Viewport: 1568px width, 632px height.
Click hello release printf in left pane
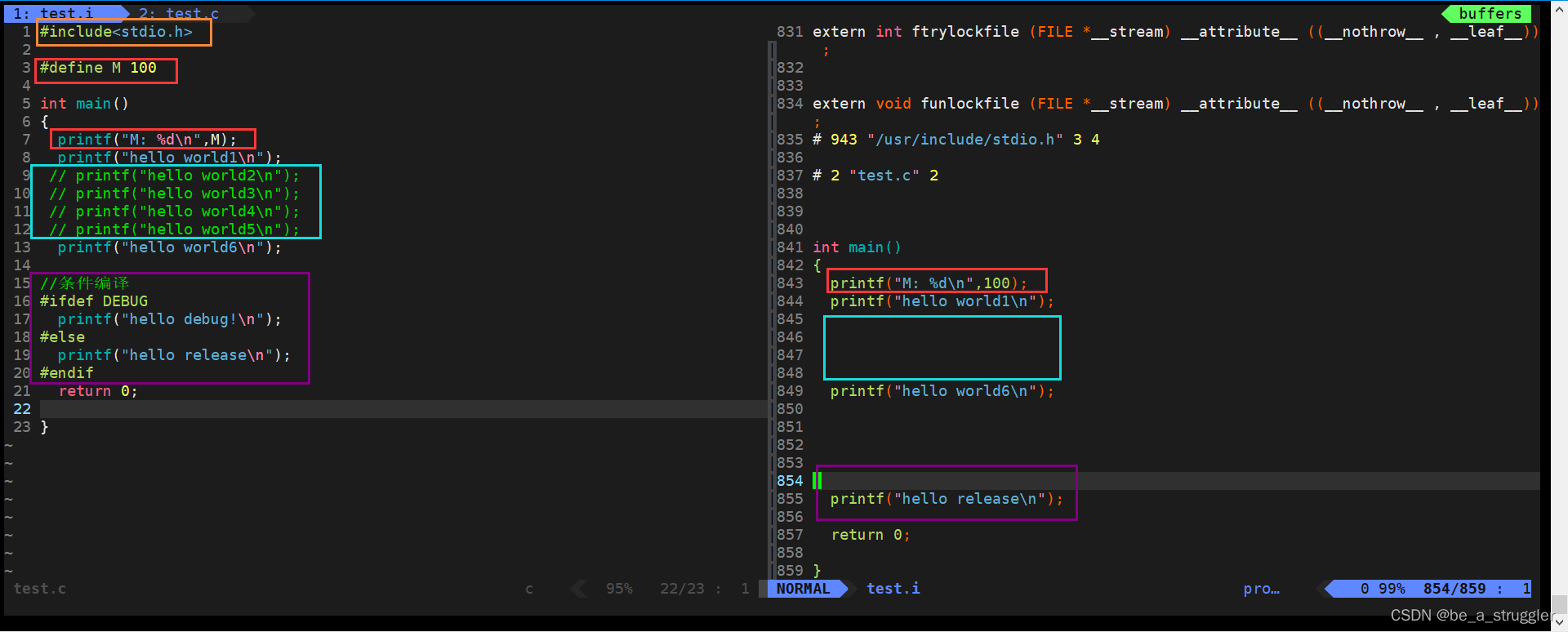[x=174, y=355]
